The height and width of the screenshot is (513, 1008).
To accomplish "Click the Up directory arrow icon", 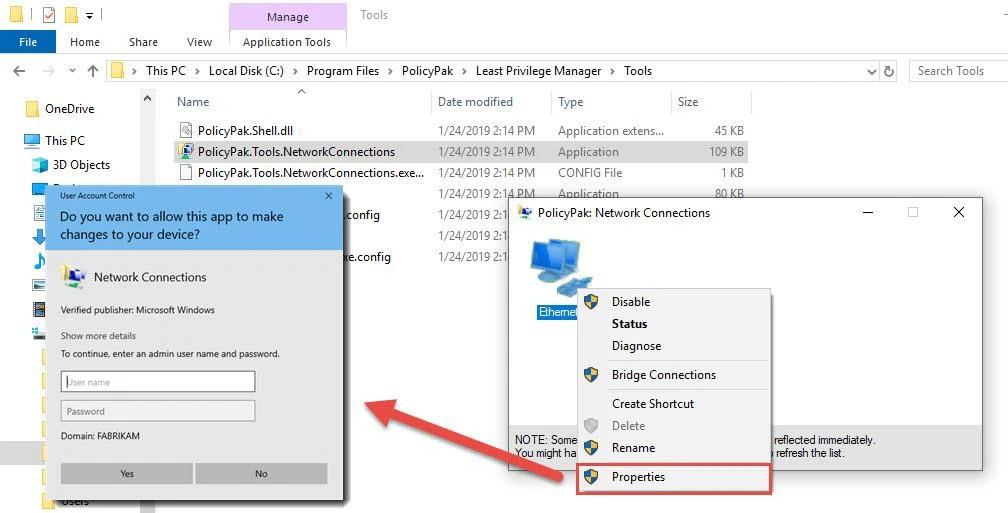I will click(x=93, y=71).
